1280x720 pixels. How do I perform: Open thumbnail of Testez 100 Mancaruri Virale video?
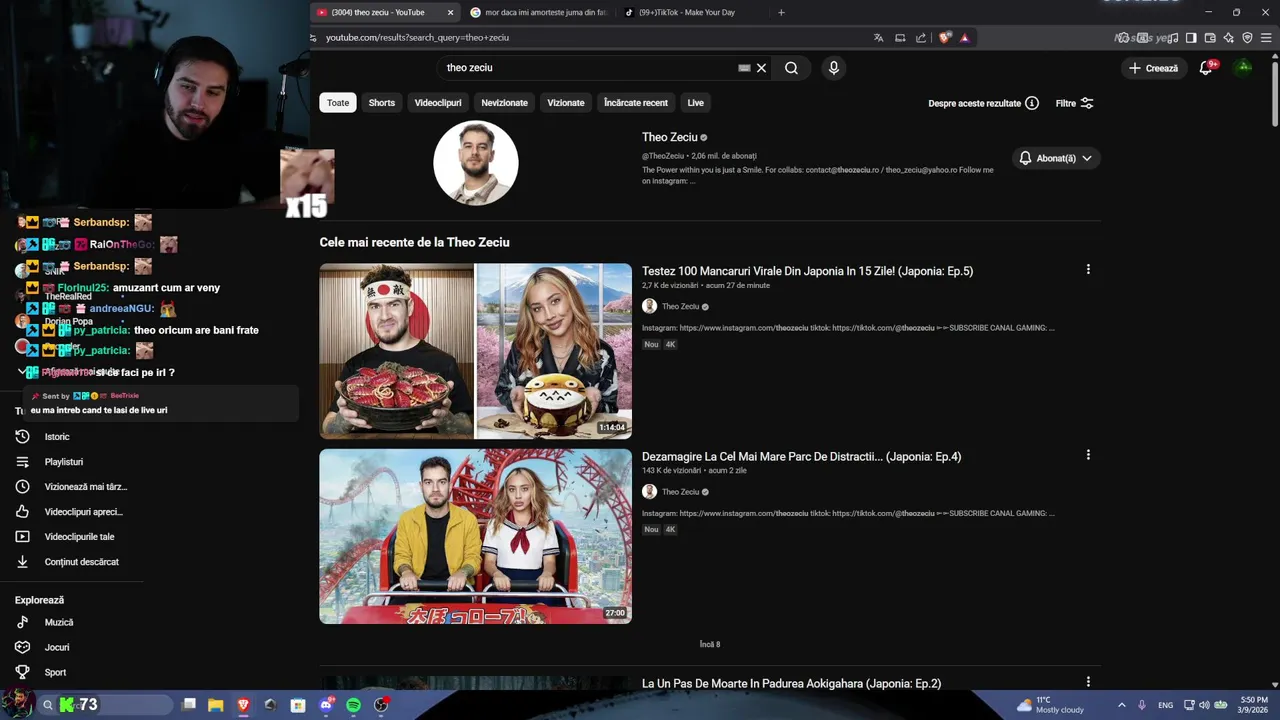[x=476, y=351]
